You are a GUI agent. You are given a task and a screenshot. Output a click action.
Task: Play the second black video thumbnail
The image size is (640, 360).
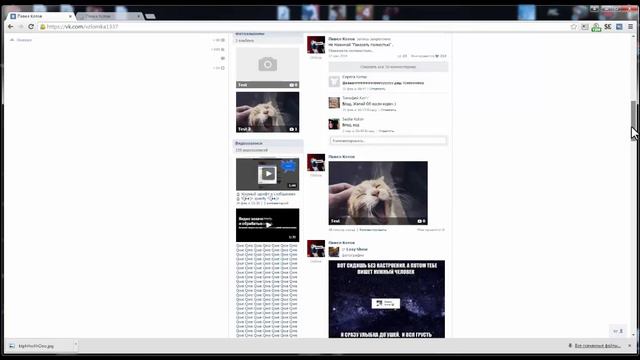point(267,225)
